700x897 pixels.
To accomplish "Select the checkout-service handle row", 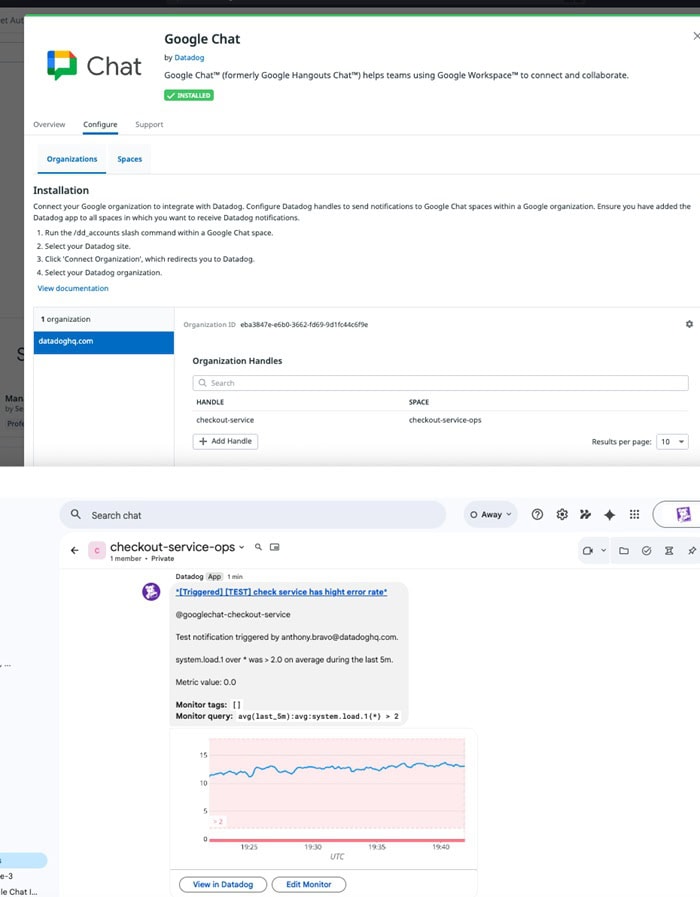I will pyautogui.click(x=440, y=420).
